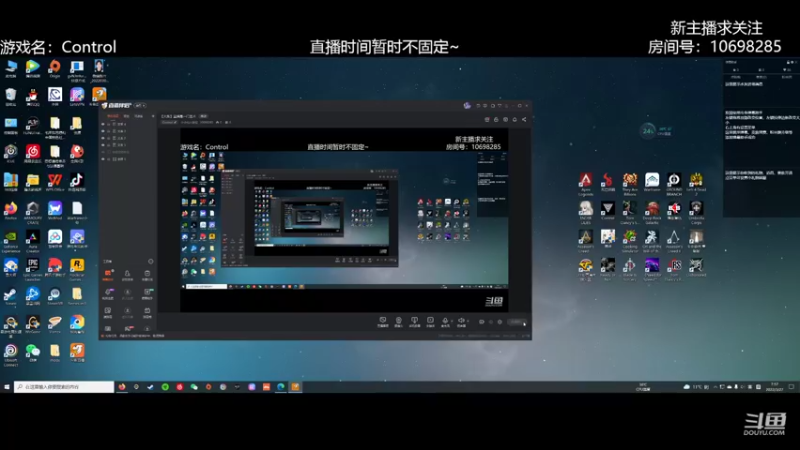This screenshot has width=800, height=450.
Task: Open the NetEase Cloud Music desktop shortcut
Action: 33,154
